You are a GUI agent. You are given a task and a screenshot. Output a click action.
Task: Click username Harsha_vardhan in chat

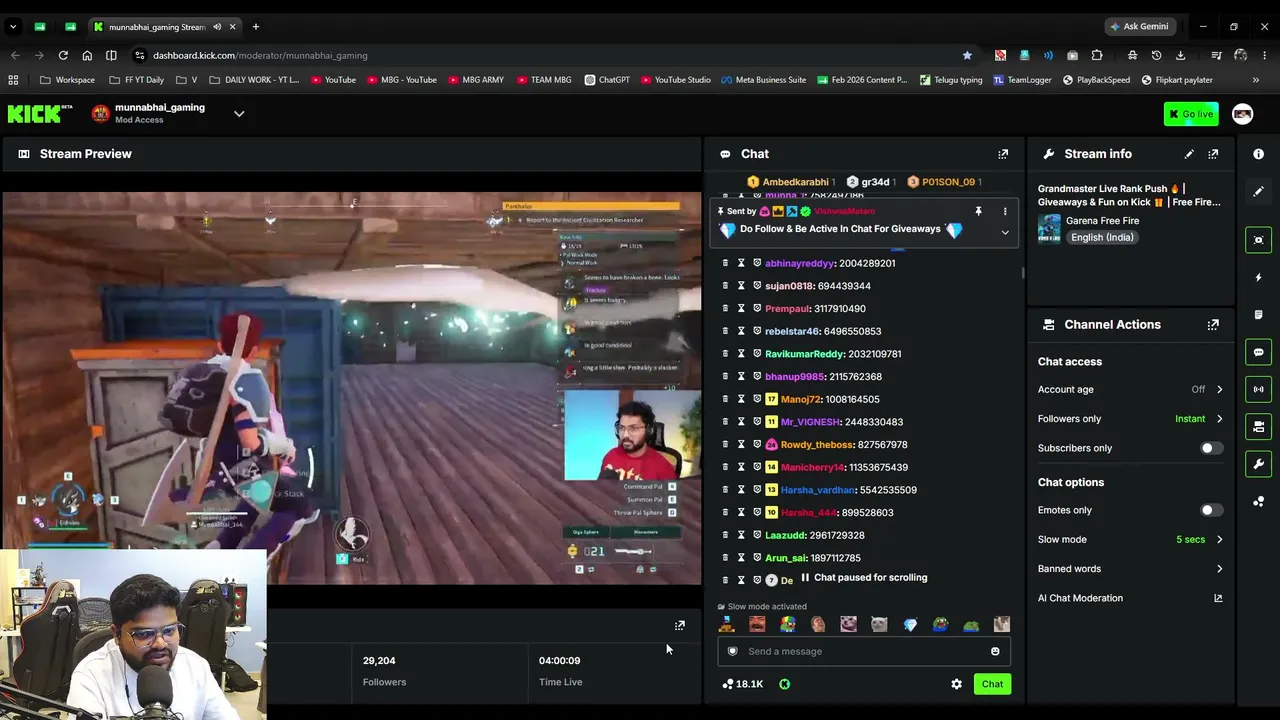click(x=818, y=490)
